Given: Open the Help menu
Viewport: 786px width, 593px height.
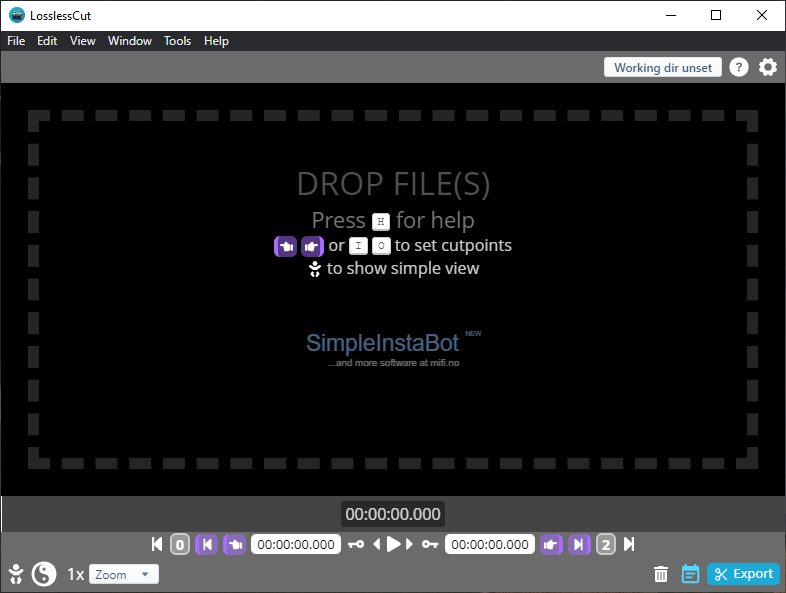Looking at the screenshot, I should (x=216, y=41).
